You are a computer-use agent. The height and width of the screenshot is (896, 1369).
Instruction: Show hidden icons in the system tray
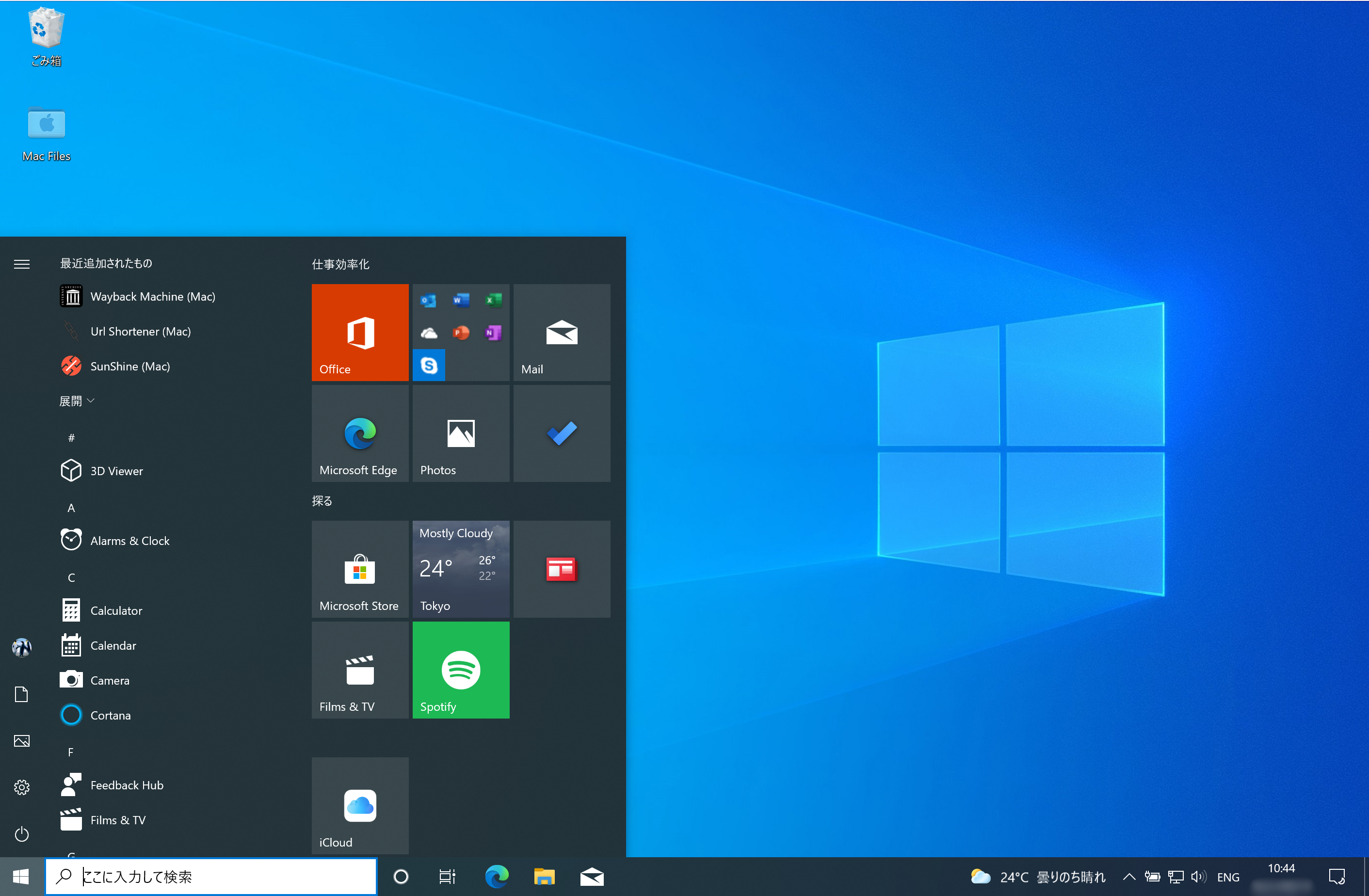tap(1128, 877)
